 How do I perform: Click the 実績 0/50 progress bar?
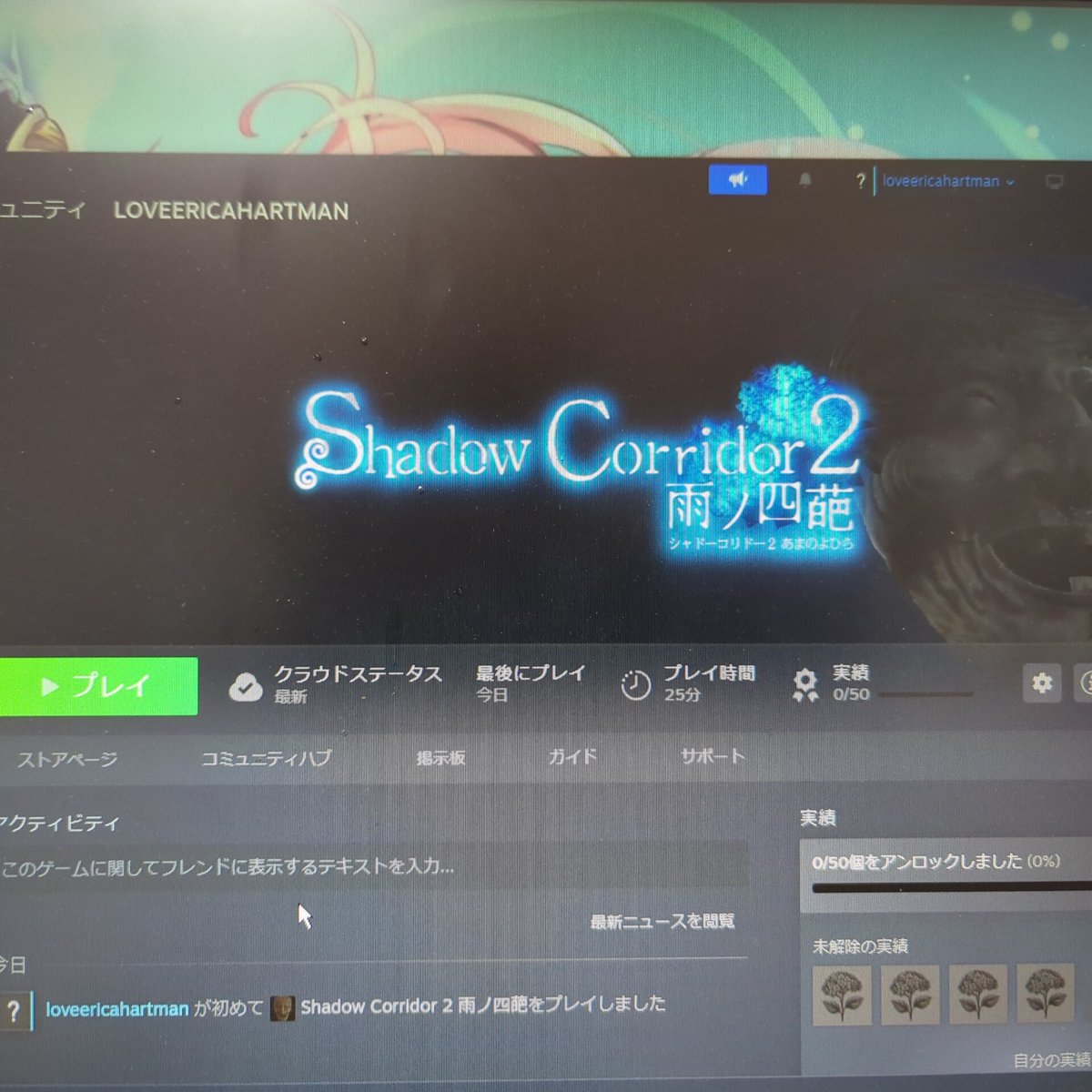(x=925, y=694)
